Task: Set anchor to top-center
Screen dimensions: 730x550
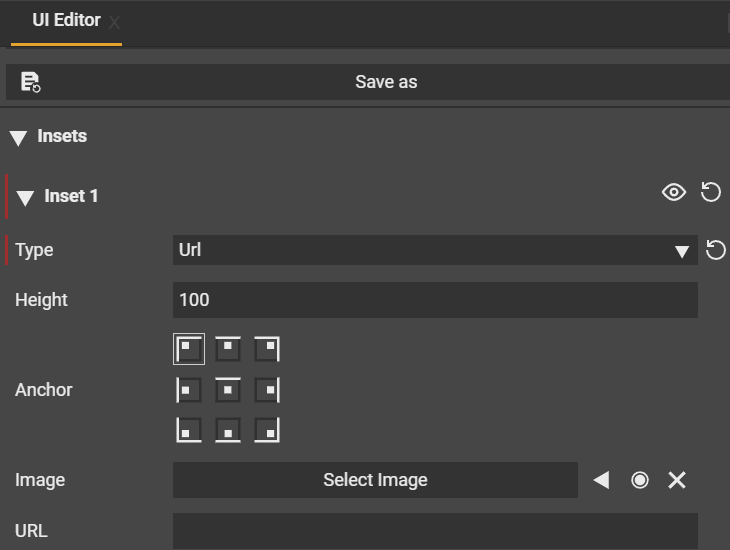Action: [229, 349]
